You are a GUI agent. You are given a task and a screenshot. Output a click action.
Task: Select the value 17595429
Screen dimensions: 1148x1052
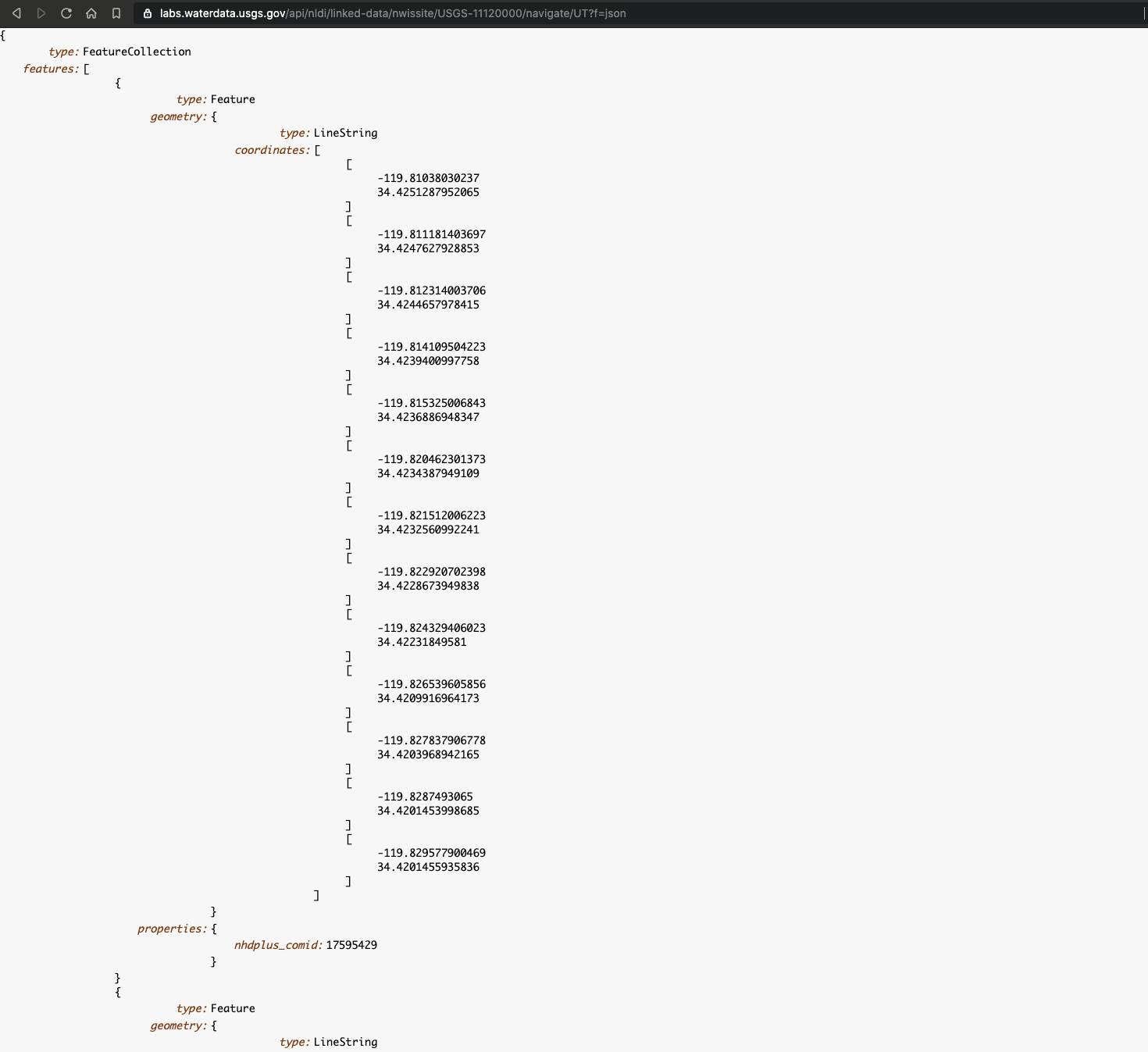pos(351,945)
